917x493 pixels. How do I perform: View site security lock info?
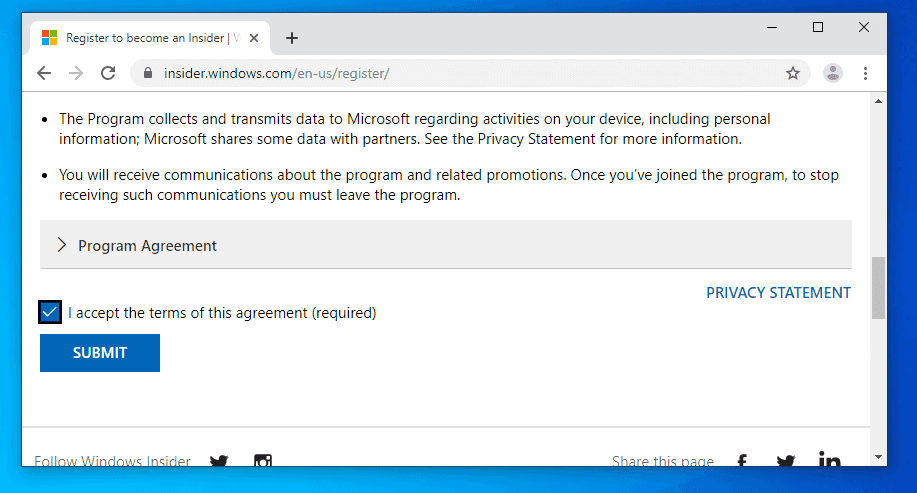[x=148, y=73]
